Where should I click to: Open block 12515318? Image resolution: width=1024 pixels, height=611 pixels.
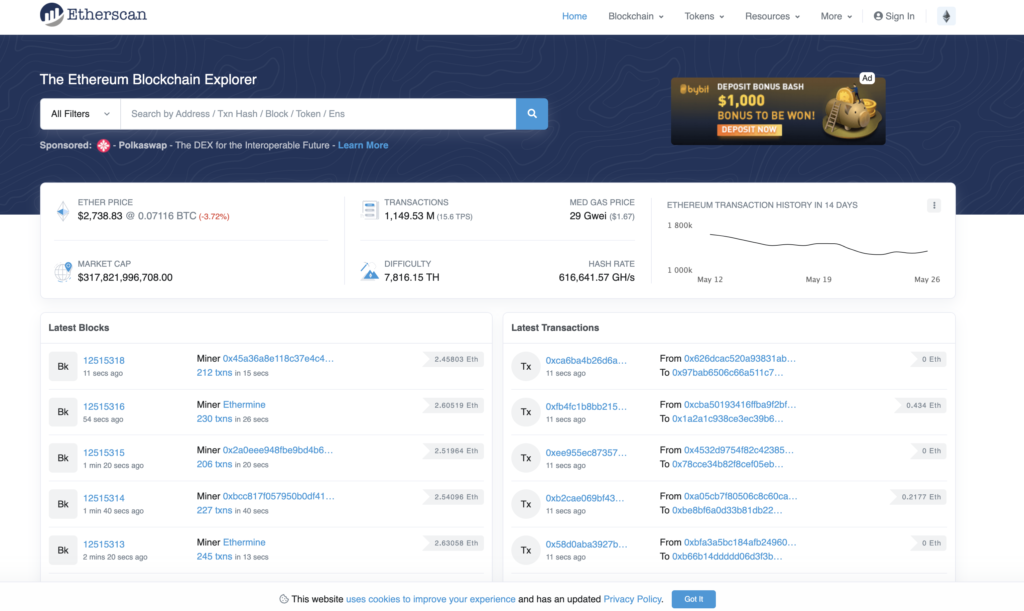[x=104, y=360]
